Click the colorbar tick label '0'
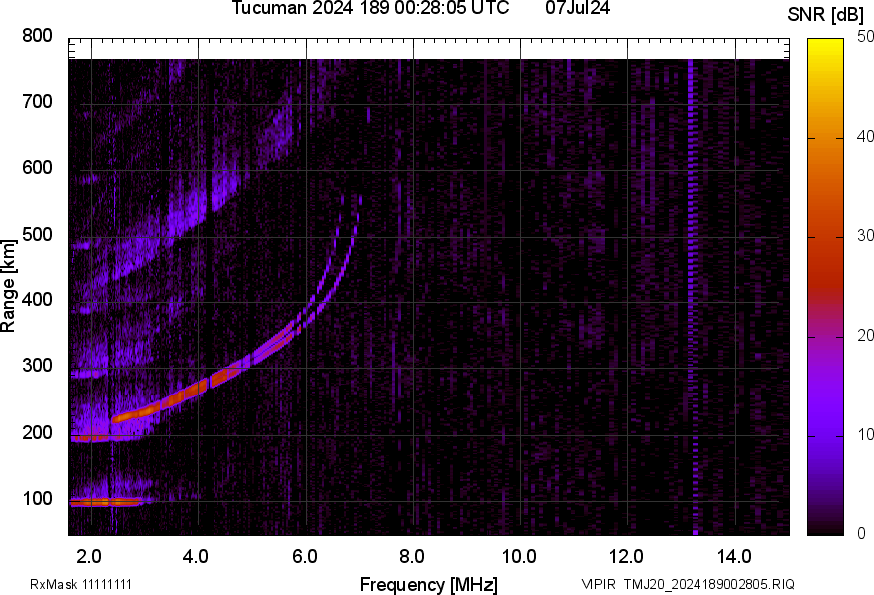Image resolution: width=874 pixels, height=595 pixels. 862,534
